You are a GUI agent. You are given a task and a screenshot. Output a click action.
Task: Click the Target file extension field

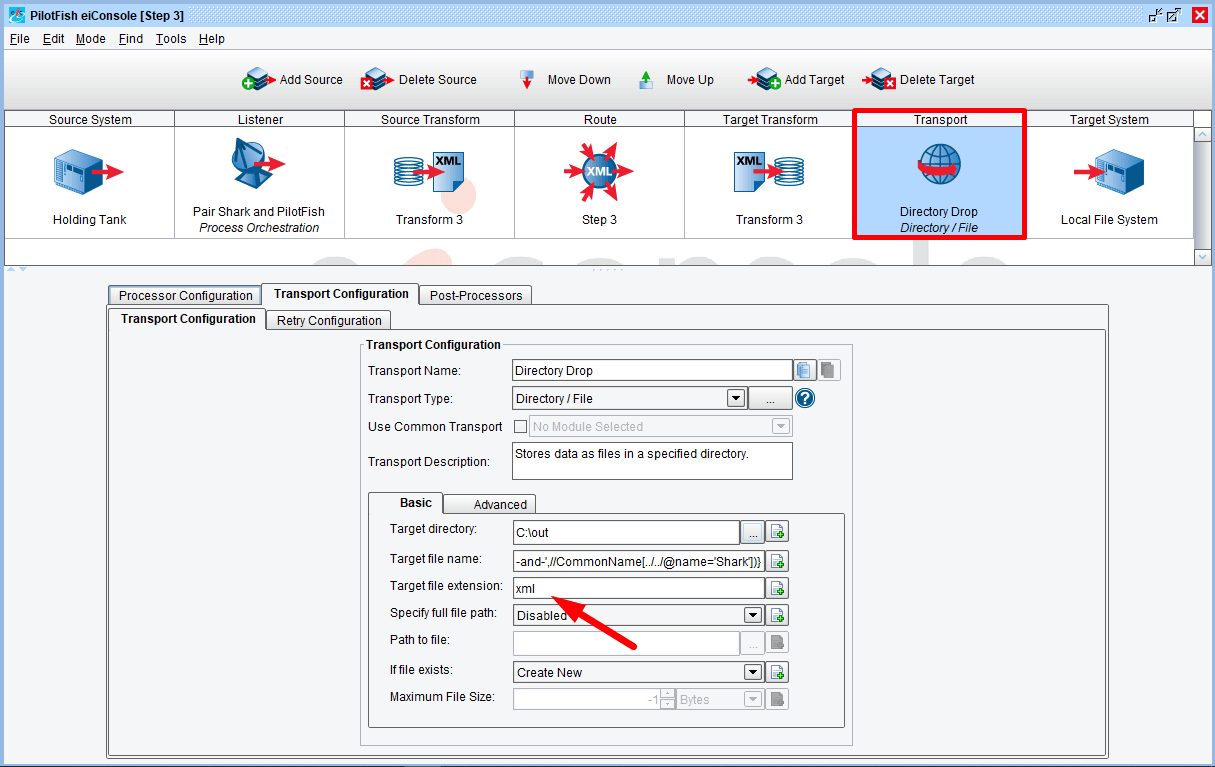[x=639, y=588]
